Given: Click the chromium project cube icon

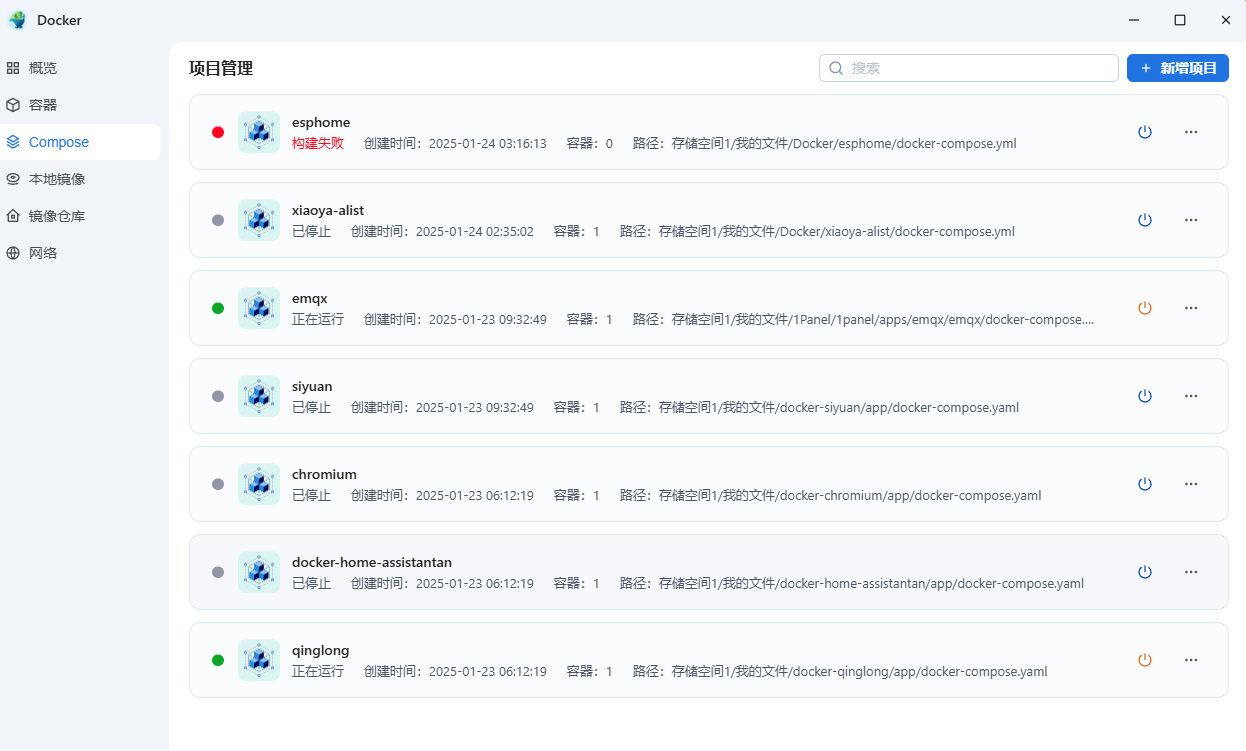Looking at the screenshot, I should pos(259,484).
